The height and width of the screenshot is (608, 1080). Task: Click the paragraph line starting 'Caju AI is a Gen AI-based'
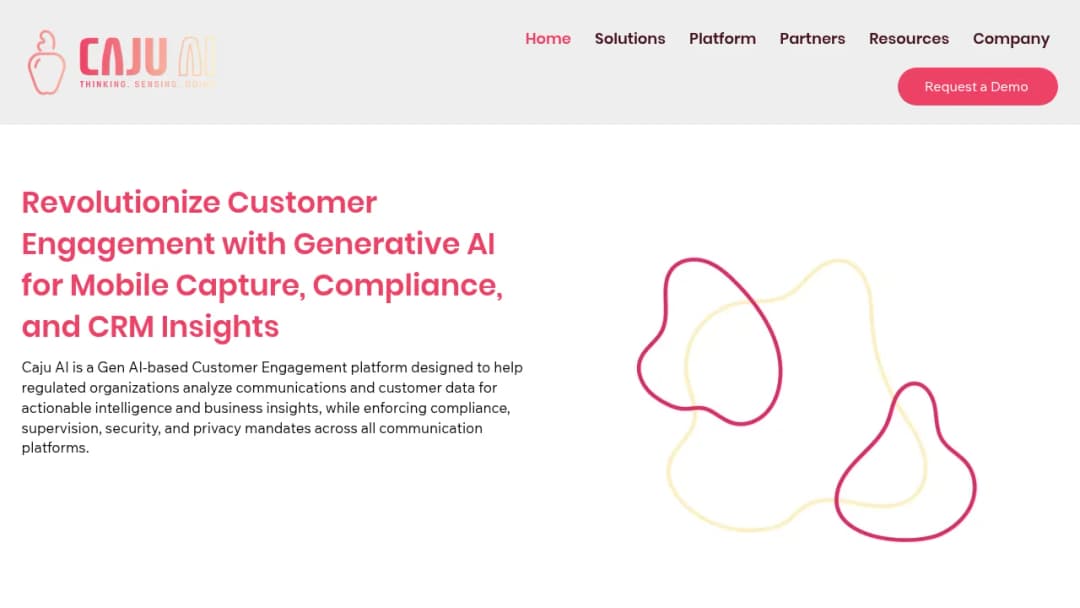coord(272,368)
